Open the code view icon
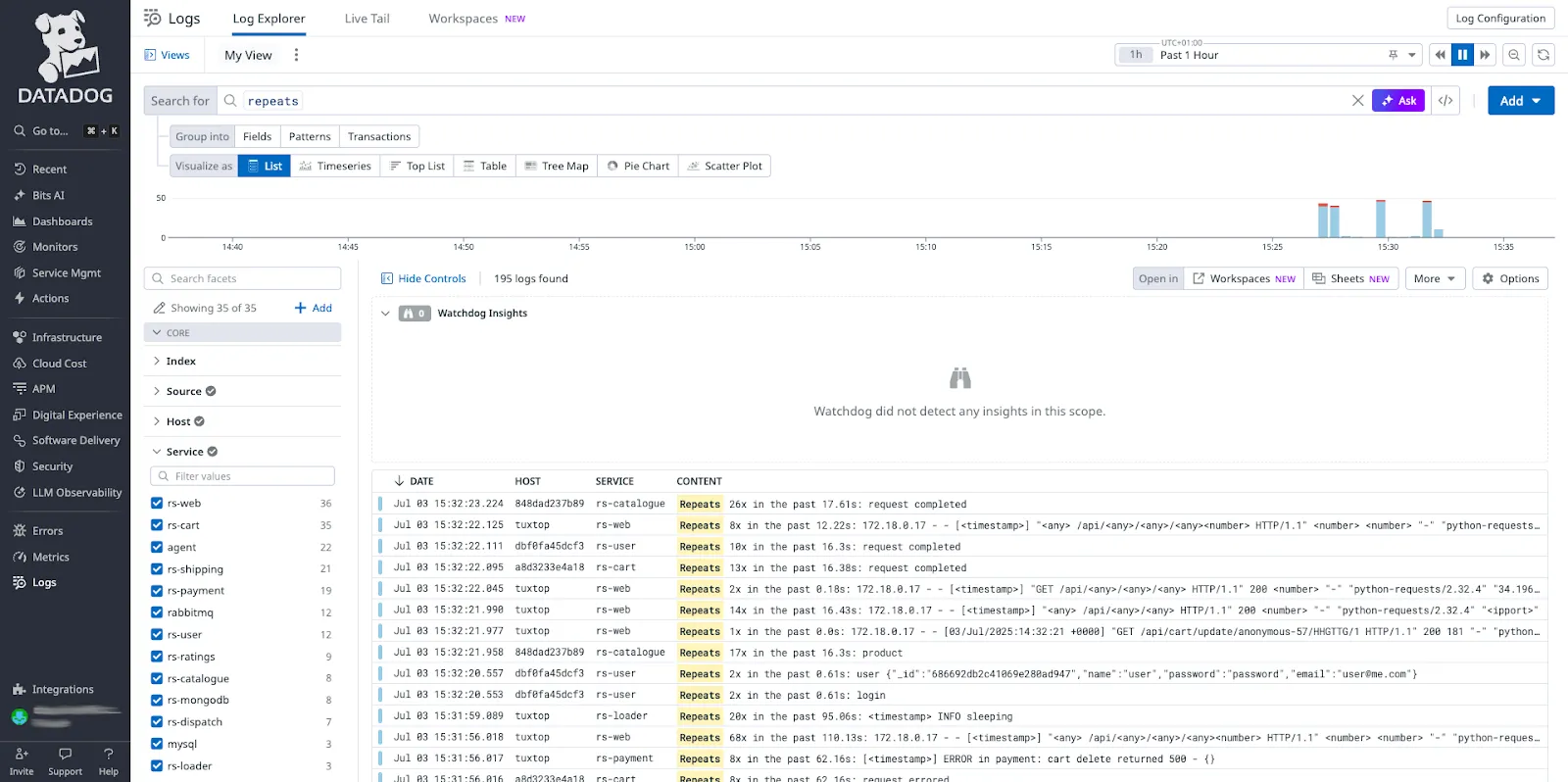Screen dimensions: 1568x782 [x=1445, y=101]
